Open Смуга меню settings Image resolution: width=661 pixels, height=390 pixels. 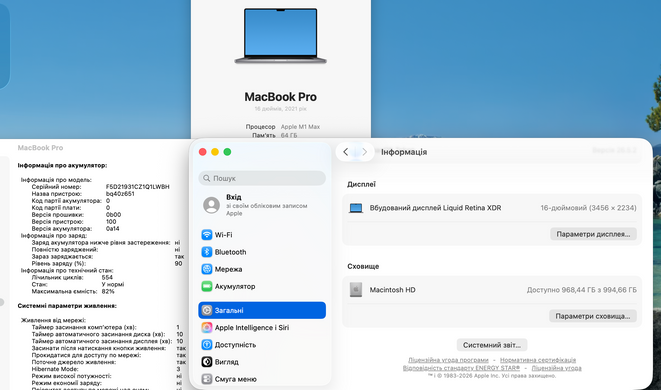262,379
